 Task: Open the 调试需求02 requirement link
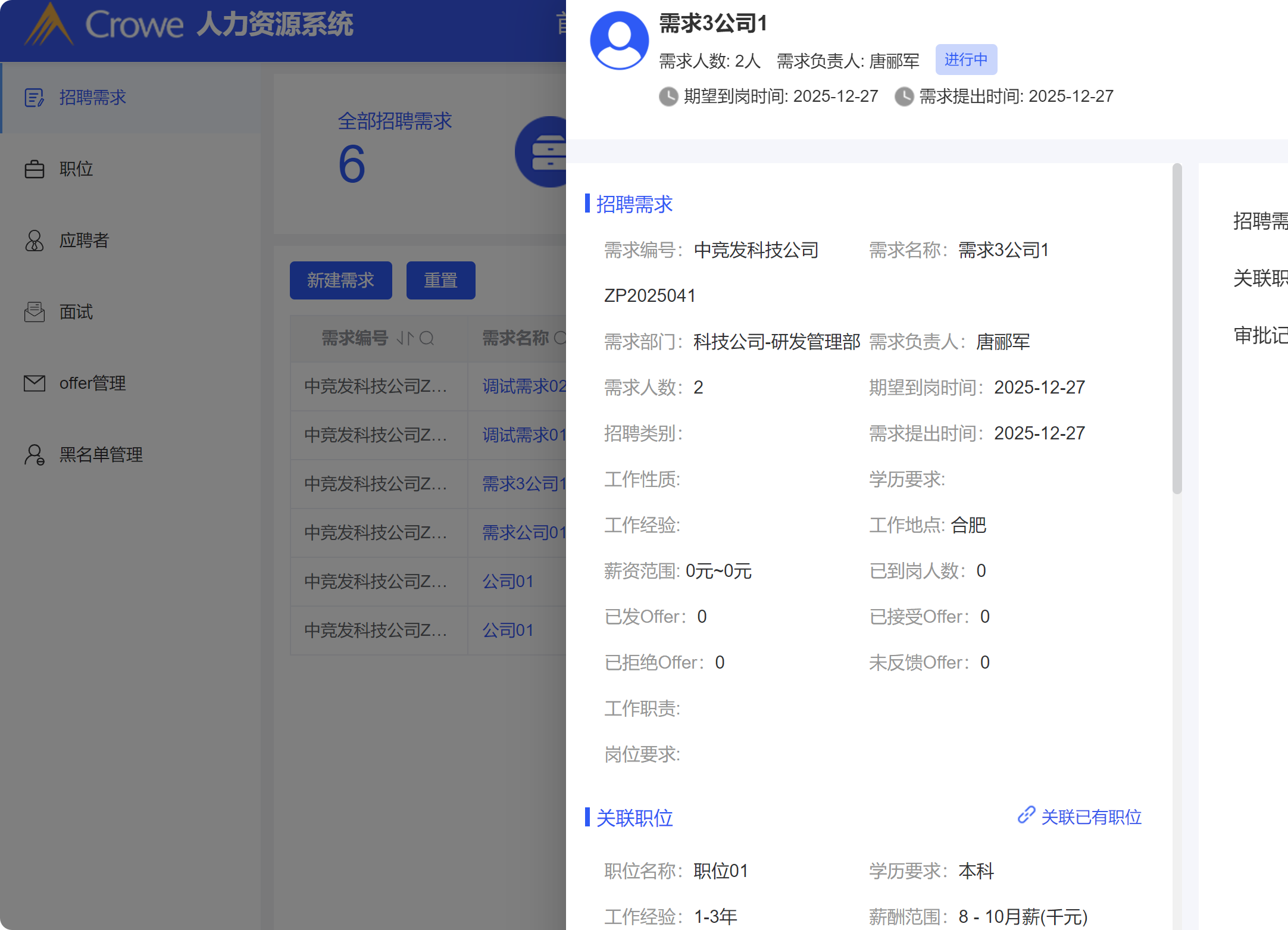(x=523, y=386)
